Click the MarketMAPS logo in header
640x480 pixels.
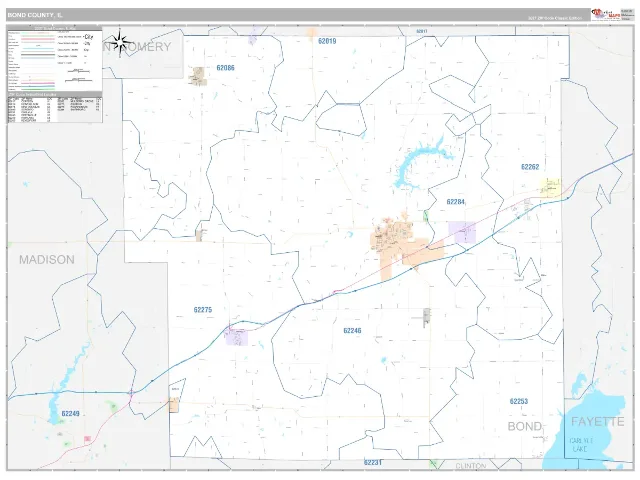(605, 15)
